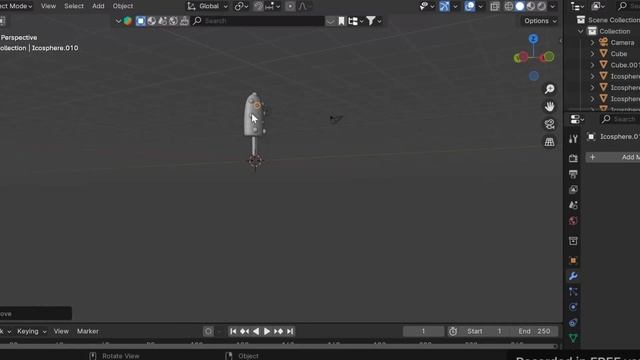Click the blue Z axis gizmo
The image size is (640, 360).
[x=533, y=39]
